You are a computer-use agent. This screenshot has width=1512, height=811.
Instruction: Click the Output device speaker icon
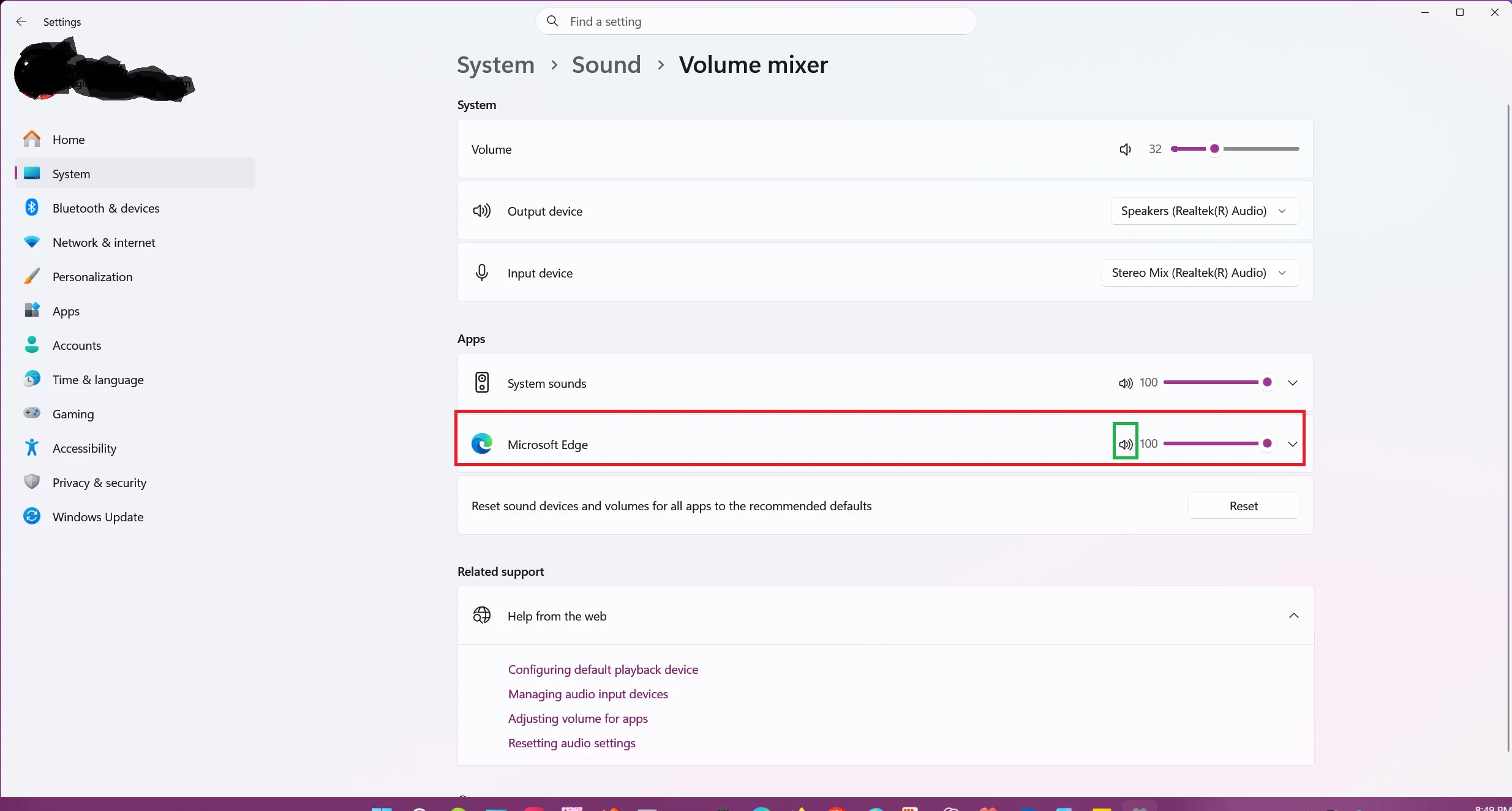coord(482,211)
